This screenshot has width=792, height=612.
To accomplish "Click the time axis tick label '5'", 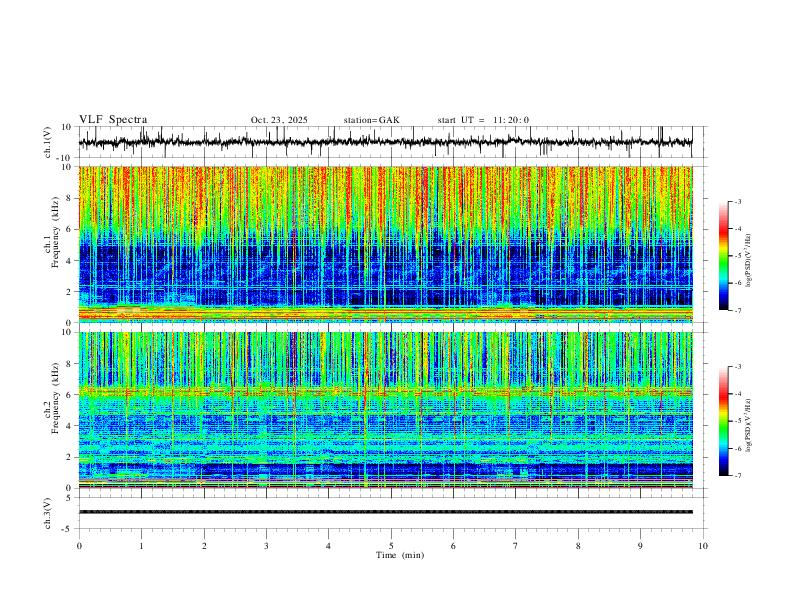I will pyautogui.click(x=391, y=546).
